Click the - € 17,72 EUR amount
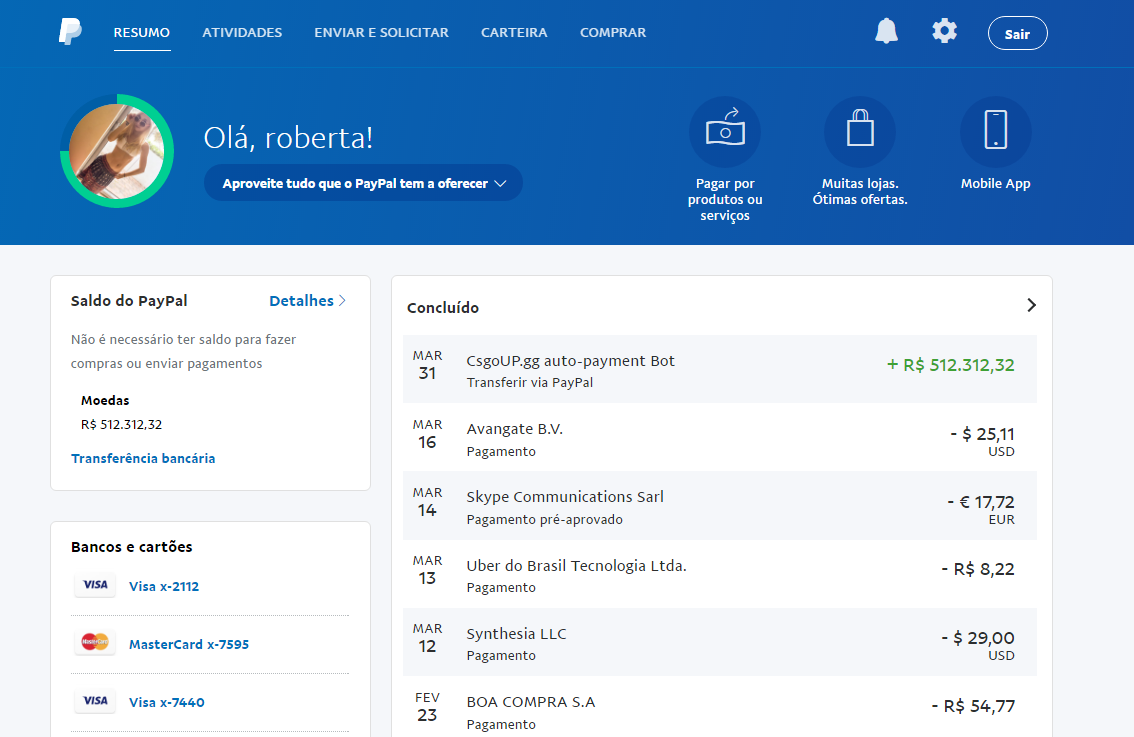This screenshot has height=737, width=1134. pyautogui.click(x=981, y=509)
